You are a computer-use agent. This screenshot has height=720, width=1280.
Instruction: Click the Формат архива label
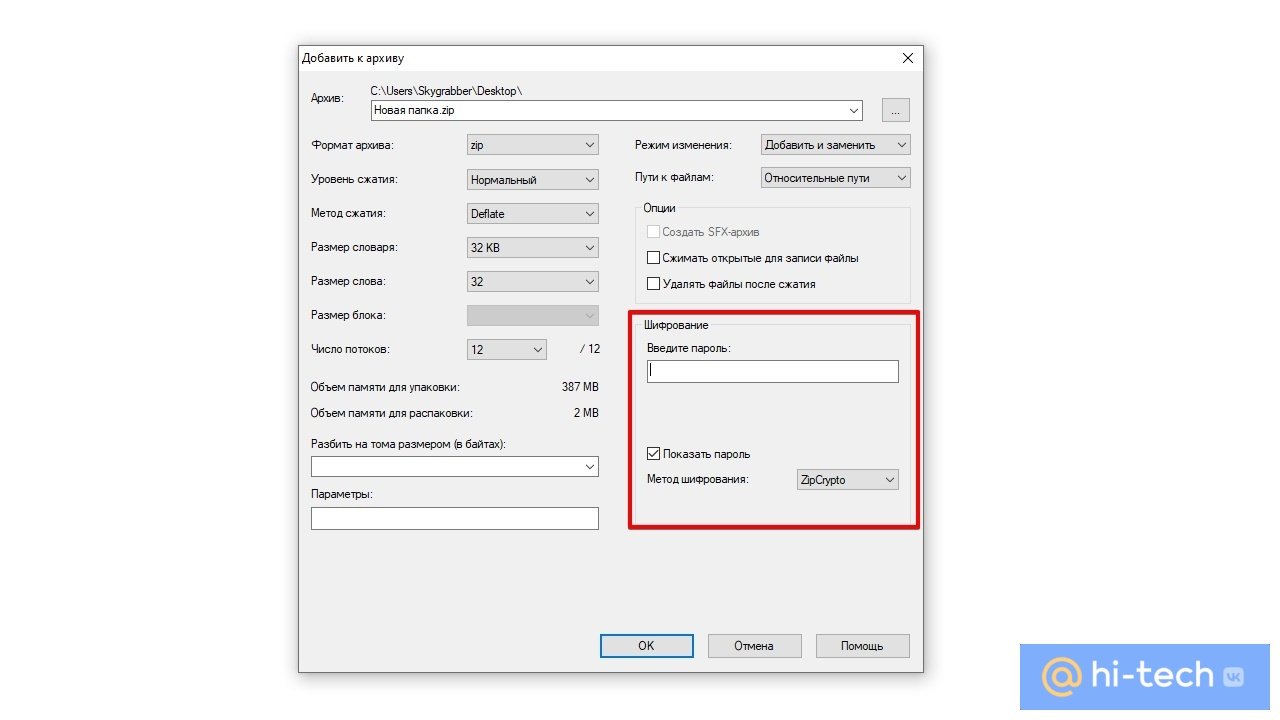[x=353, y=145]
